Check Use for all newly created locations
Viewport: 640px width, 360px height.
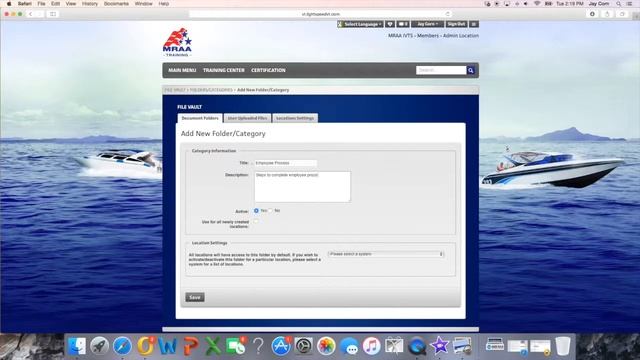[256, 222]
